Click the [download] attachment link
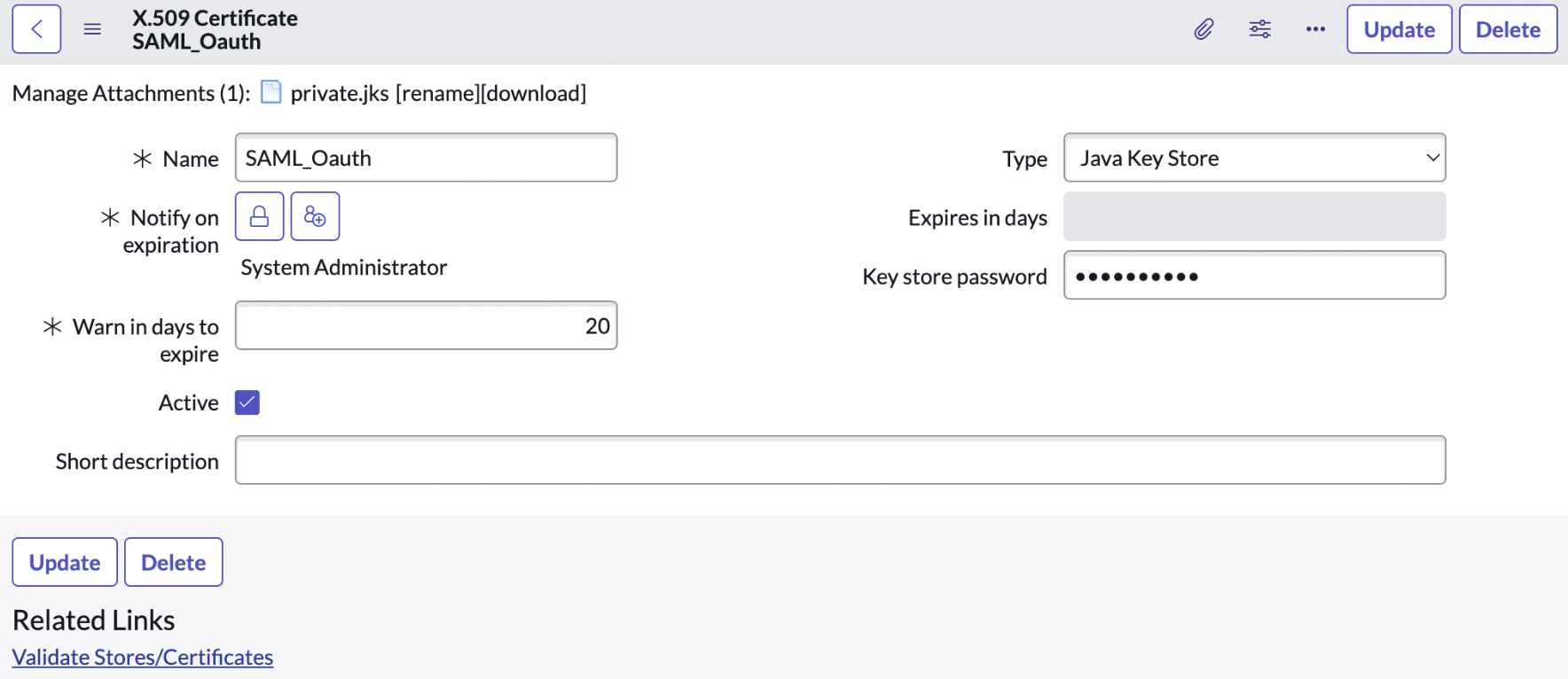 (x=533, y=93)
